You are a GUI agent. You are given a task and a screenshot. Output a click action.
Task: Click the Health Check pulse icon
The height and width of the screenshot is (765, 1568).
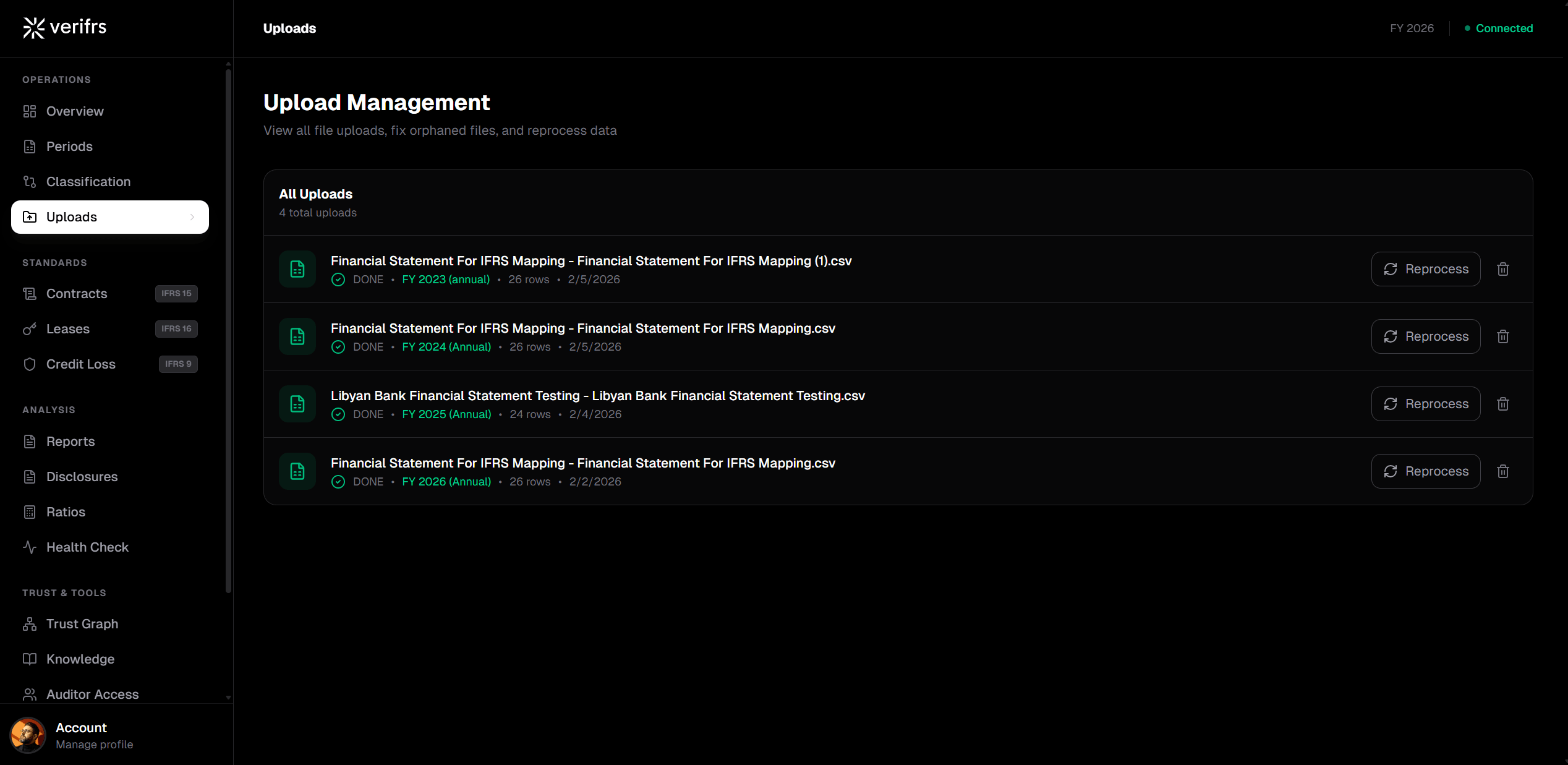[30, 547]
